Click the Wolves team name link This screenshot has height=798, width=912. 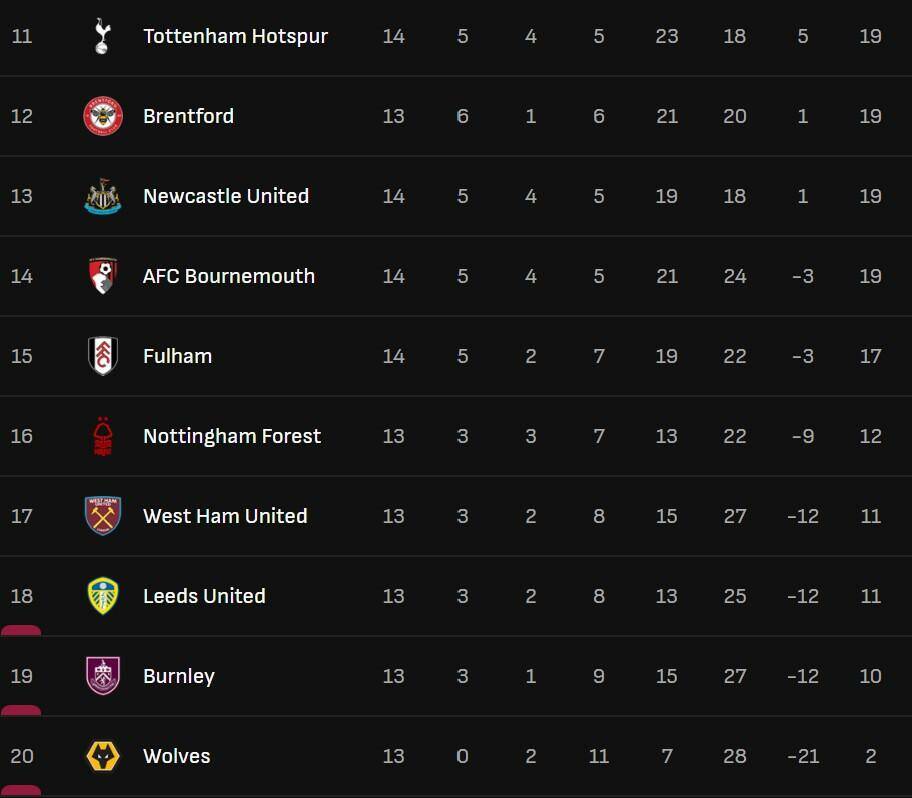pyautogui.click(x=176, y=756)
